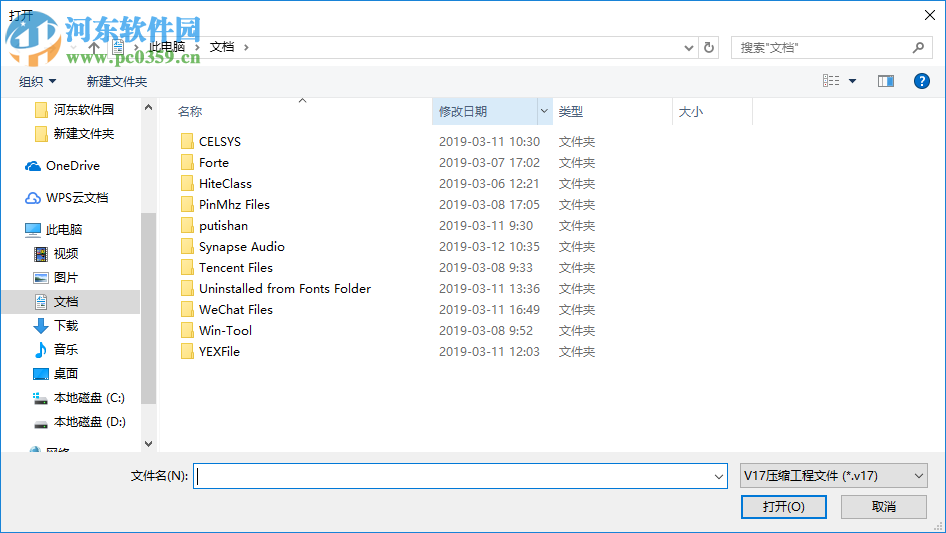Click the date 2019-03-12 10:35
The height and width of the screenshot is (533, 946).
(x=489, y=246)
